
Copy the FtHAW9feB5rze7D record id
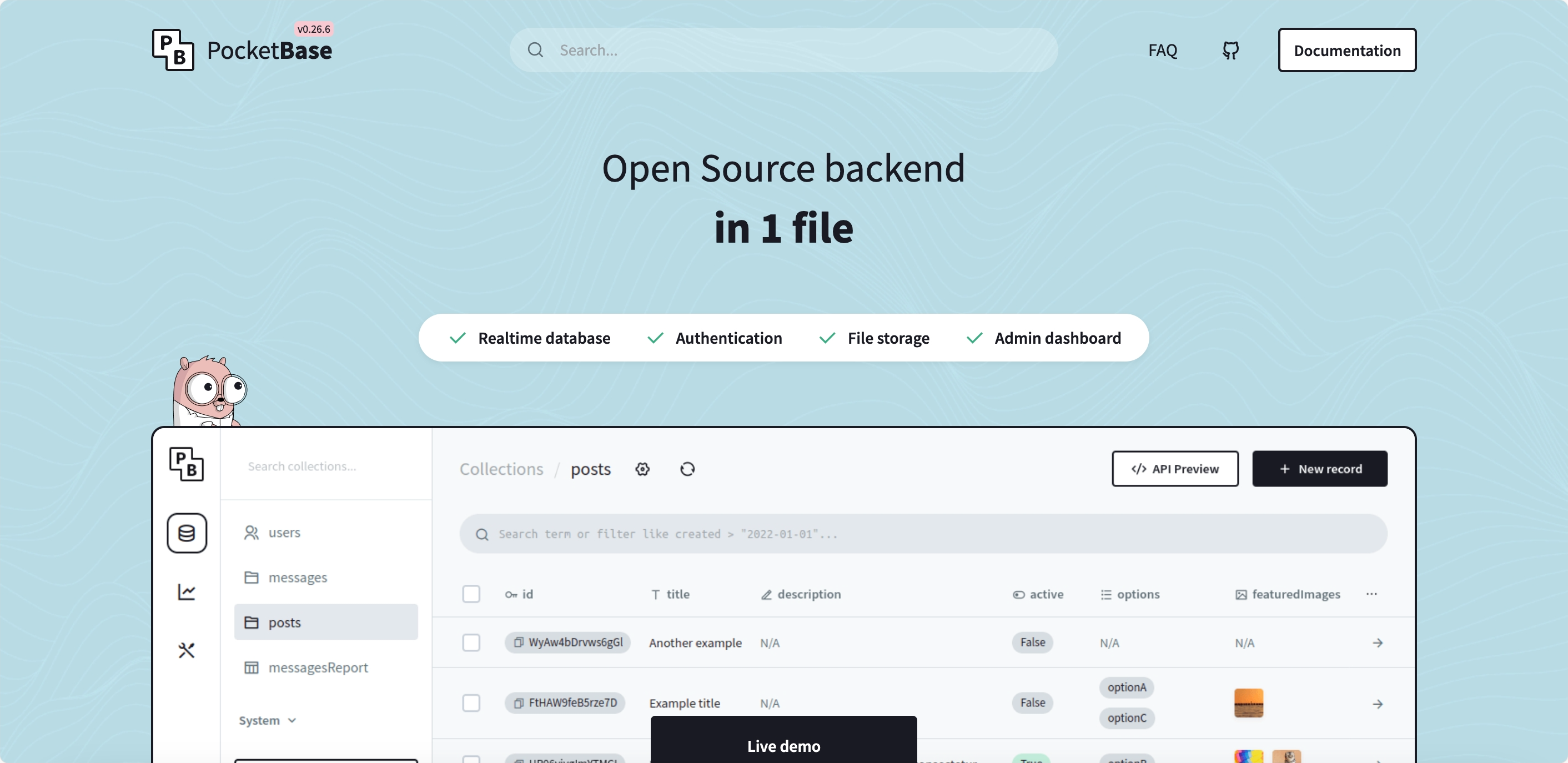[x=519, y=704]
